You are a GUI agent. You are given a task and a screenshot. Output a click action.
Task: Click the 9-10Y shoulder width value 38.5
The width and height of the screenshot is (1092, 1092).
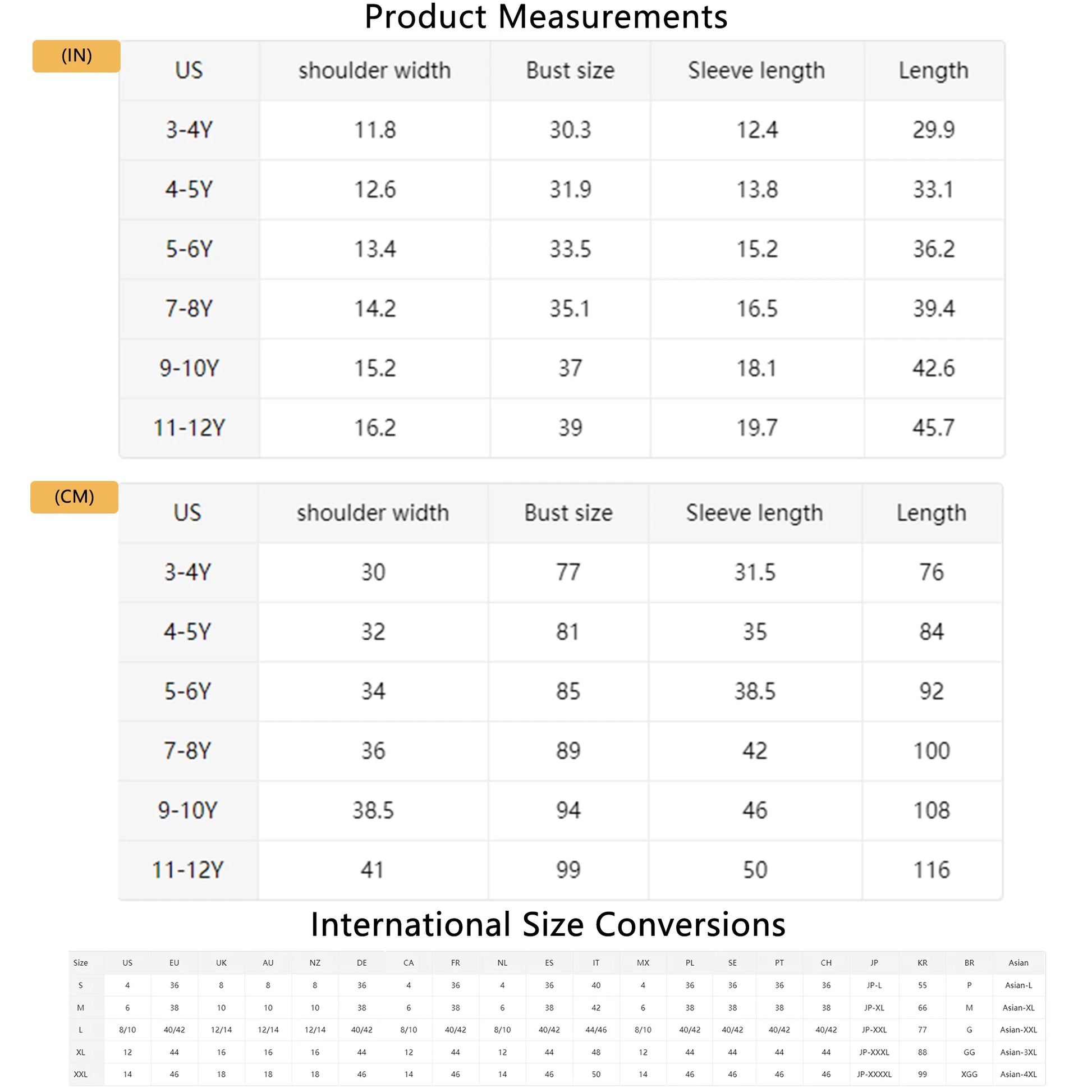[373, 810]
